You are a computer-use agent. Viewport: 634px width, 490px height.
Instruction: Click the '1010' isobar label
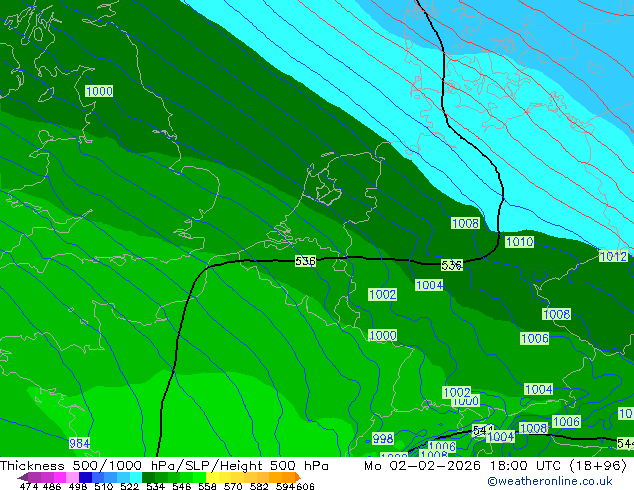520,242
